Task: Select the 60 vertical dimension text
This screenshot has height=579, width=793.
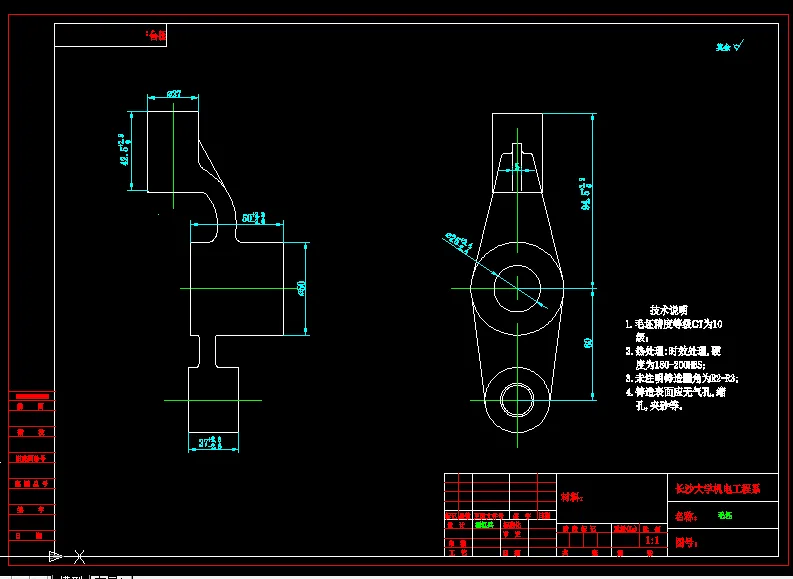Action: (588, 343)
